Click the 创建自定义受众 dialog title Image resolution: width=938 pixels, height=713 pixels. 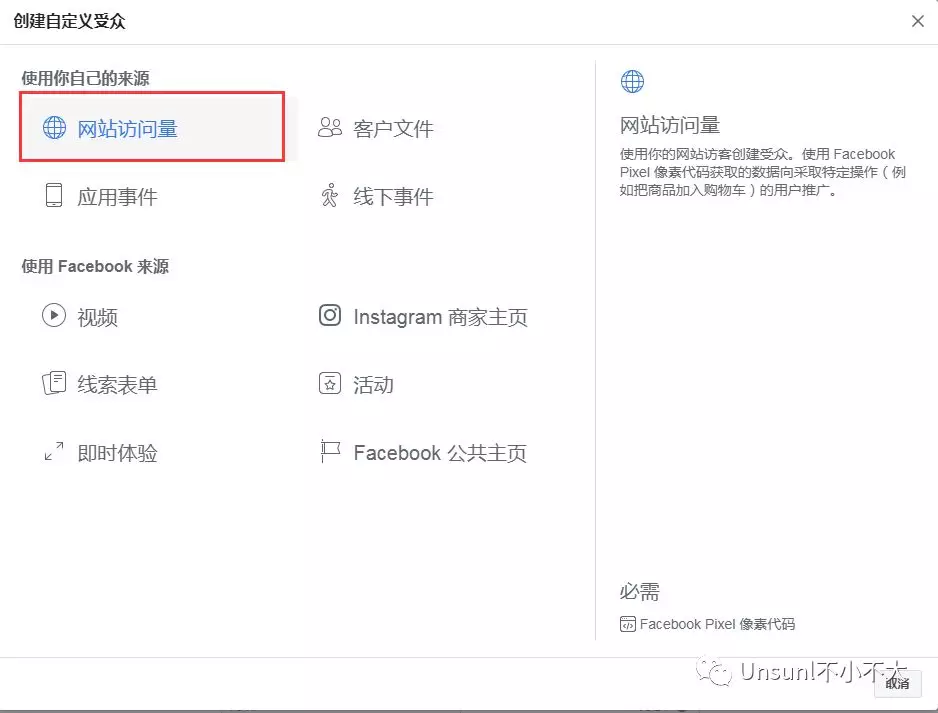coord(69,22)
